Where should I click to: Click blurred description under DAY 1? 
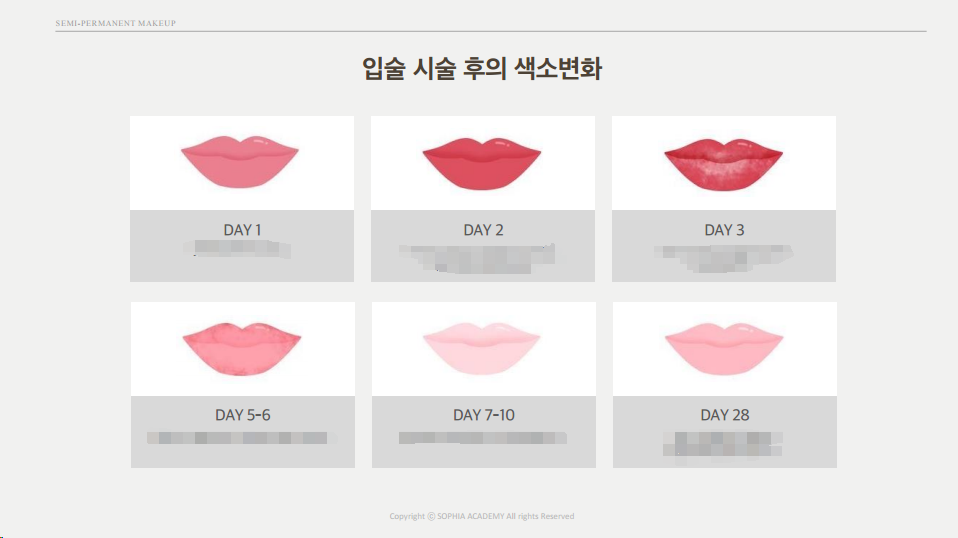238,249
